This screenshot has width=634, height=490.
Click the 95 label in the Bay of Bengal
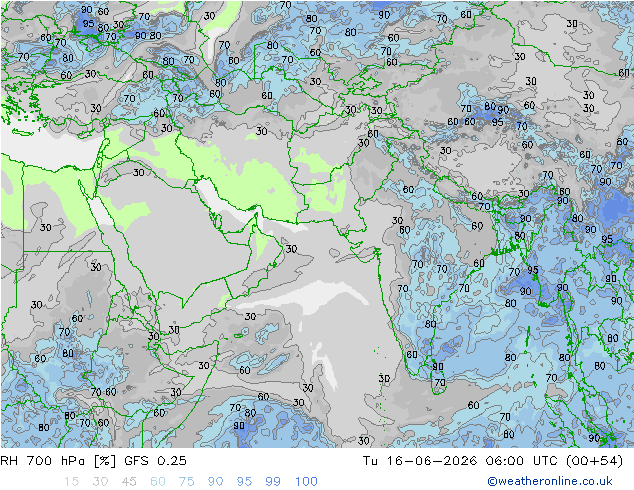click(x=533, y=270)
